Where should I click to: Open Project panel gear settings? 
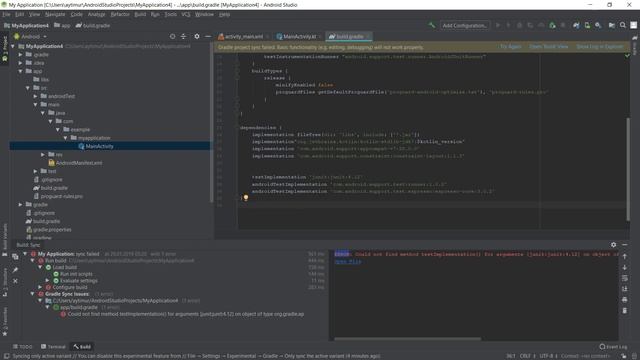click(x=197, y=36)
